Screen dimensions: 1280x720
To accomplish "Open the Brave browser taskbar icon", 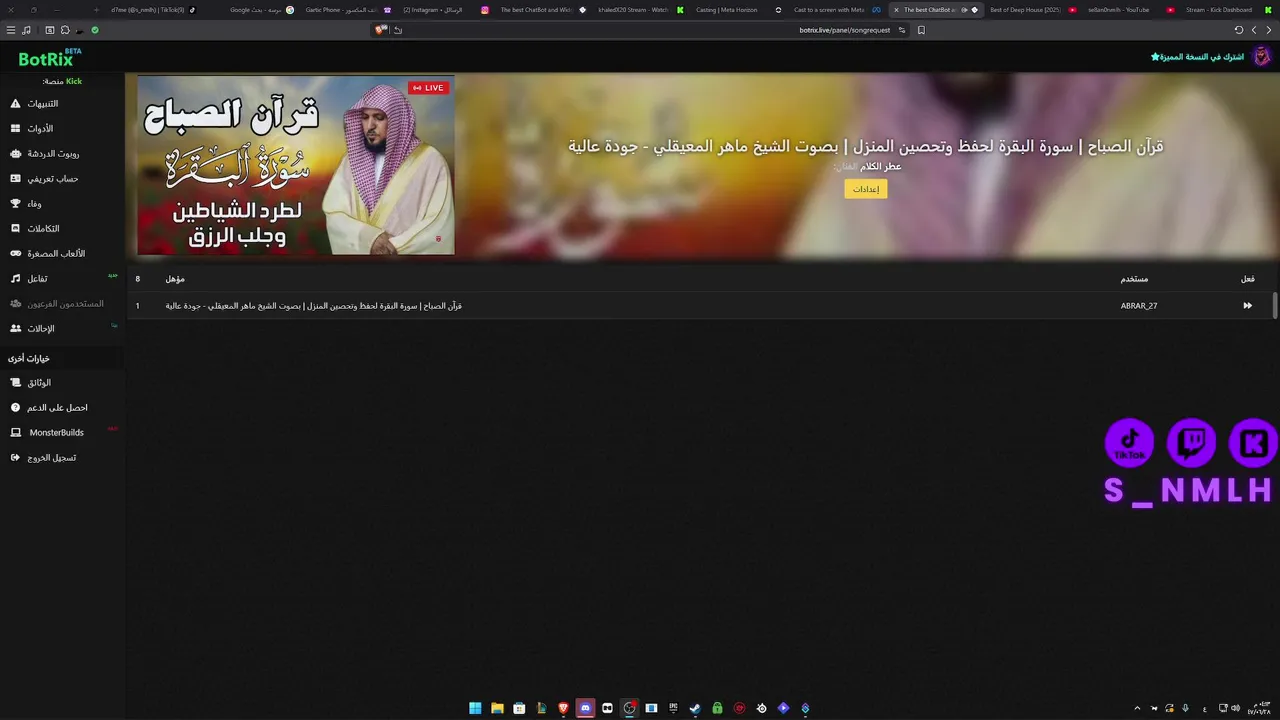I will (563, 708).
